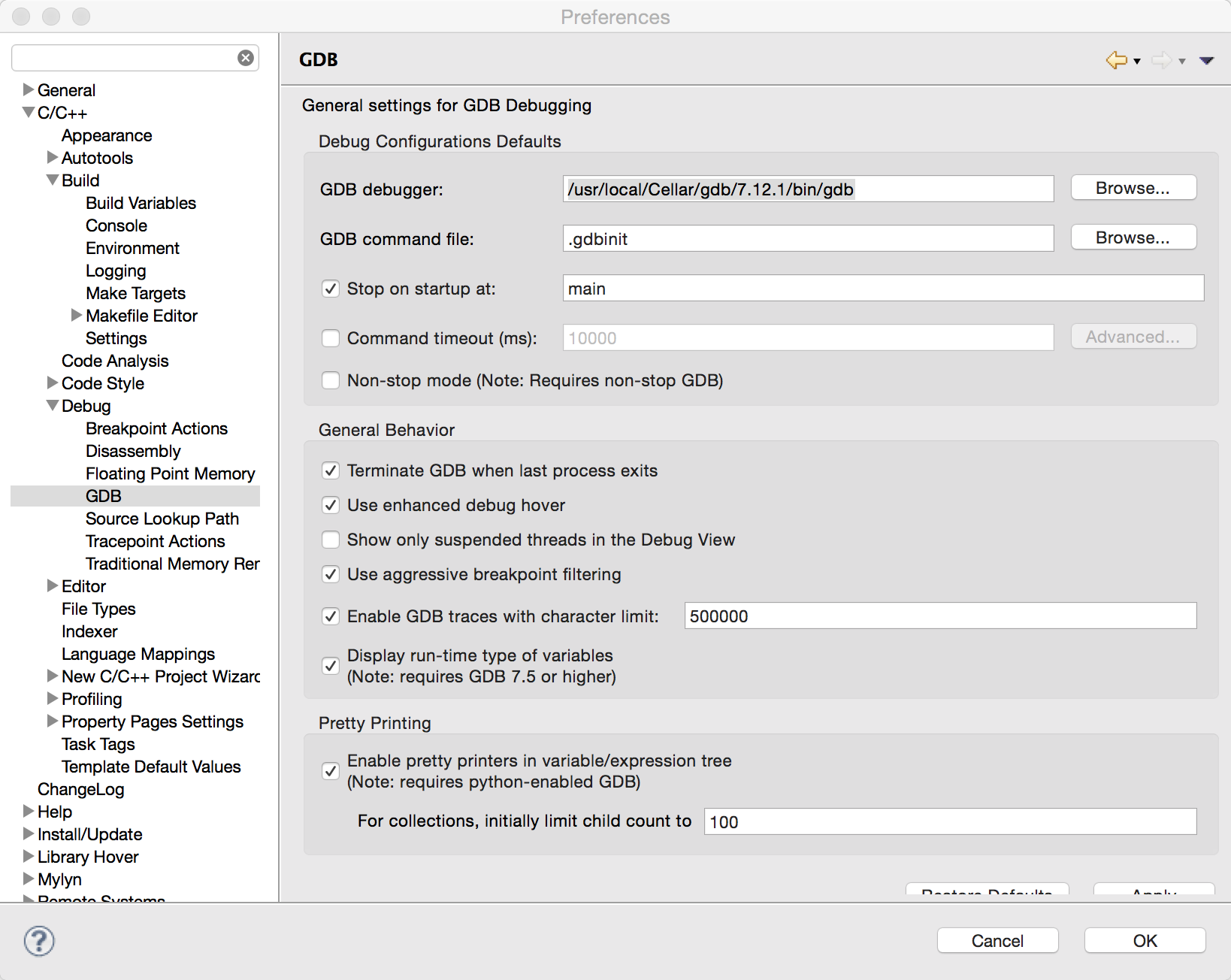Select Tracepoint Actions page
This screenshot has width=1231, height=980.
coord(155,541)
